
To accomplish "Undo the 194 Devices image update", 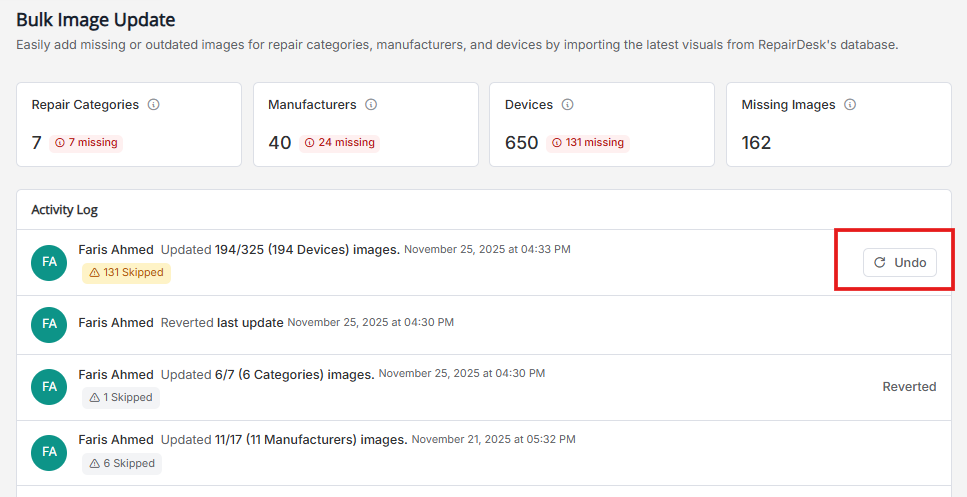I will [900, 262].
